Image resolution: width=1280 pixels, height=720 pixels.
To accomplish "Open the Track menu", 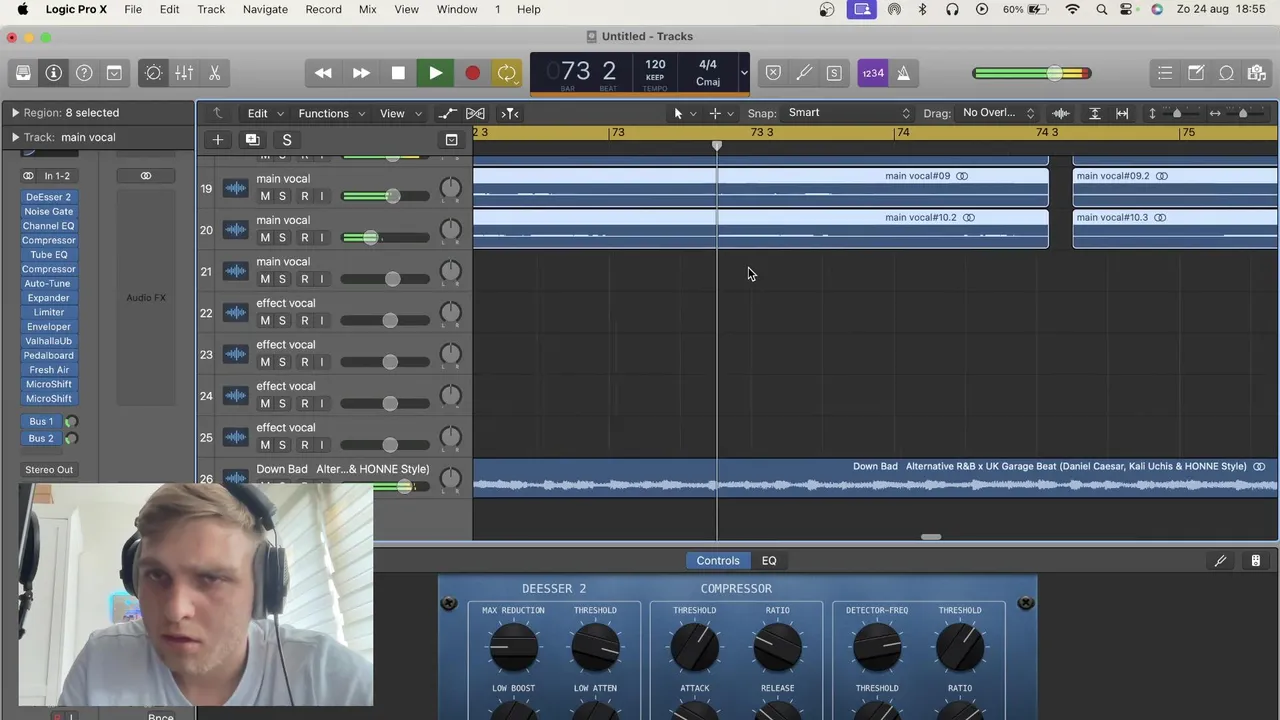I will [x=211, y=9].
